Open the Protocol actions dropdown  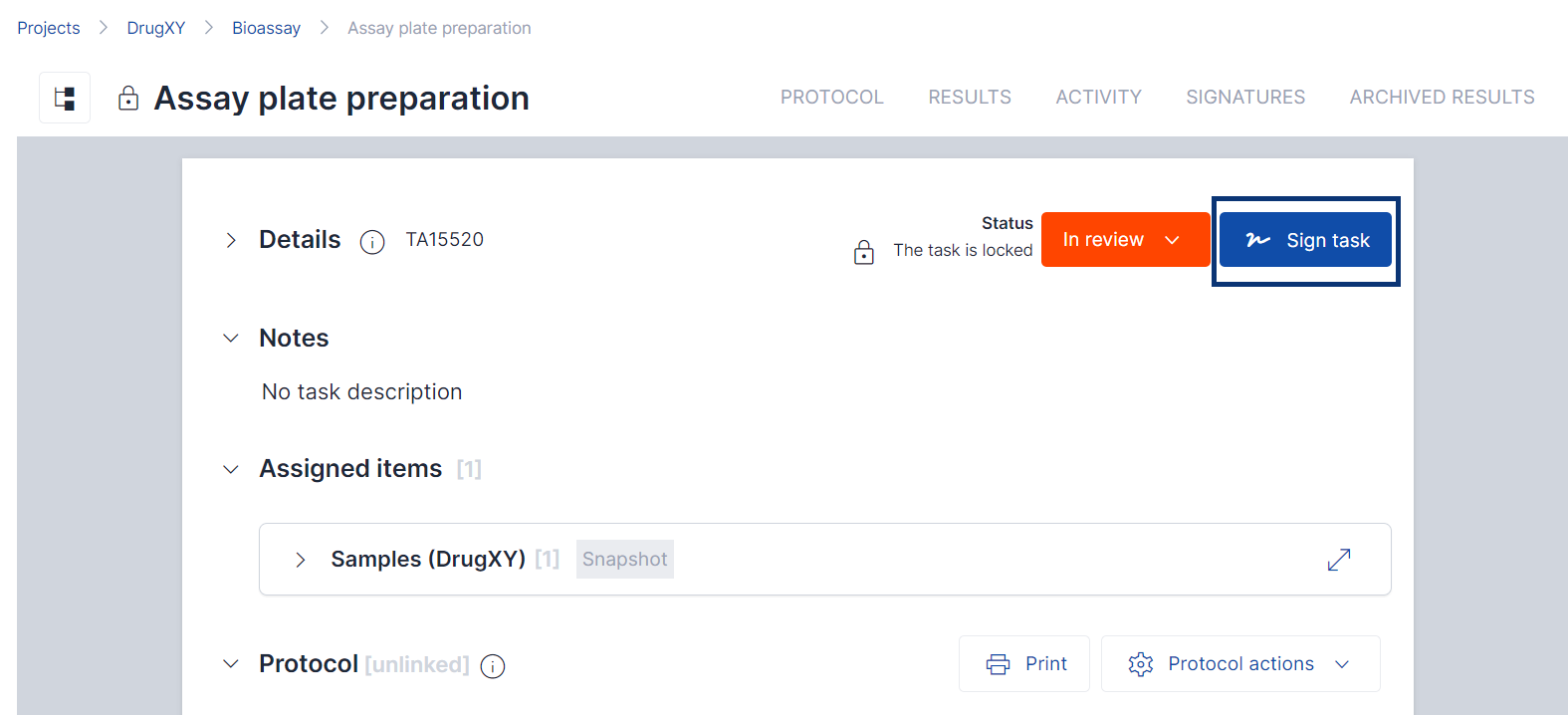[x=1239, y=664]
